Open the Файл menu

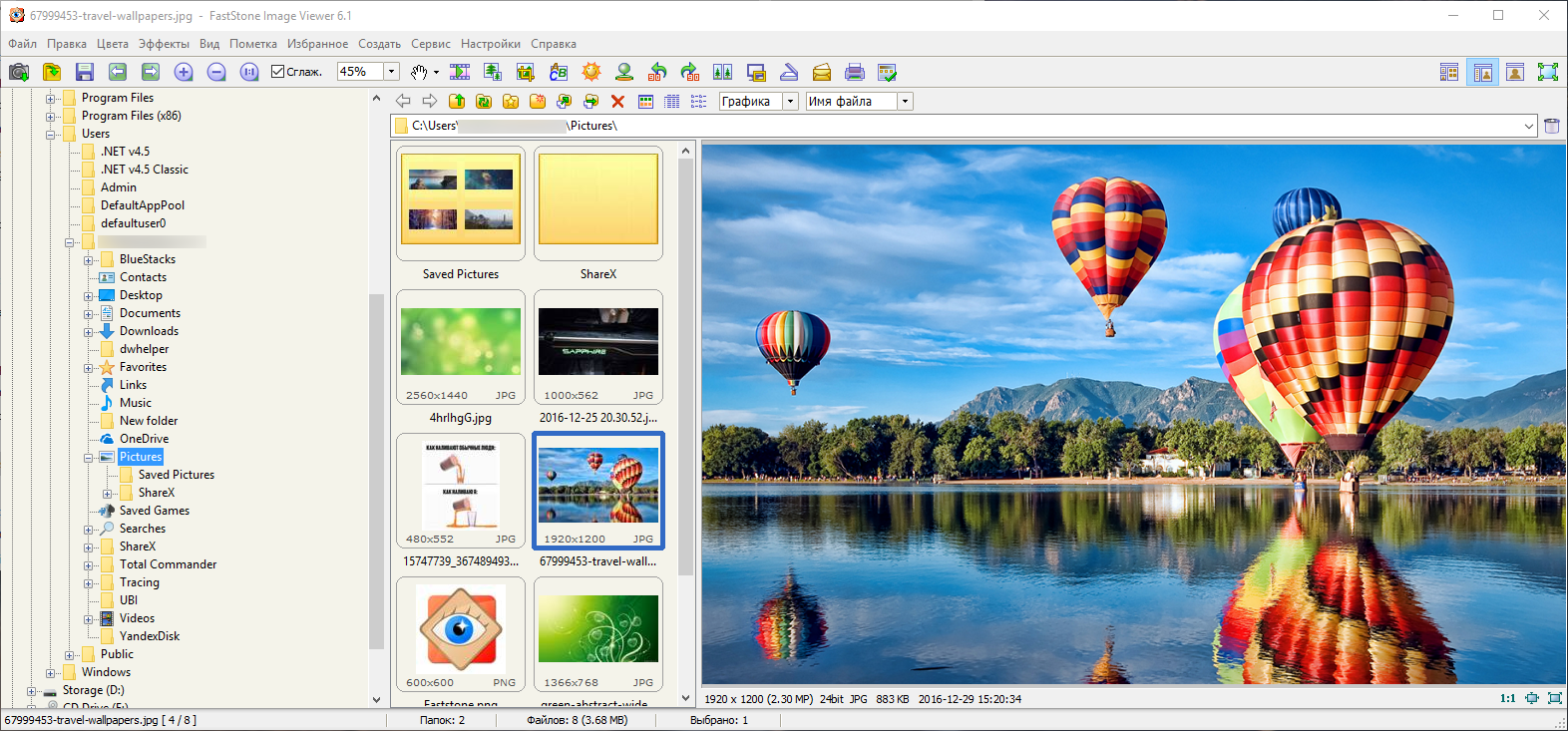tap(22, 44)
